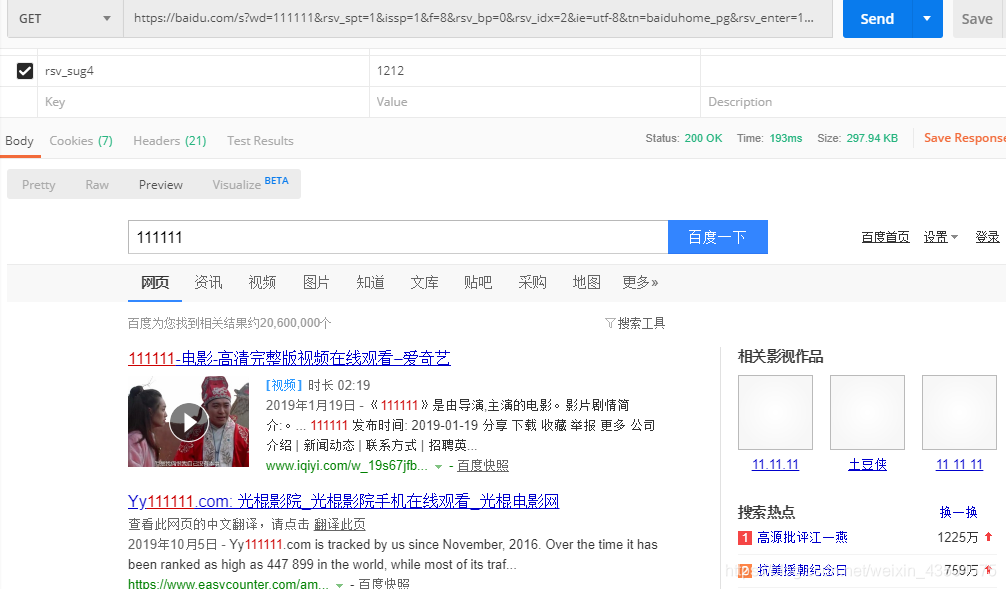The image size is (1006, 589).
Task: Open hot search 抗美援朝纪念日
Action: [x=802, y=570]
